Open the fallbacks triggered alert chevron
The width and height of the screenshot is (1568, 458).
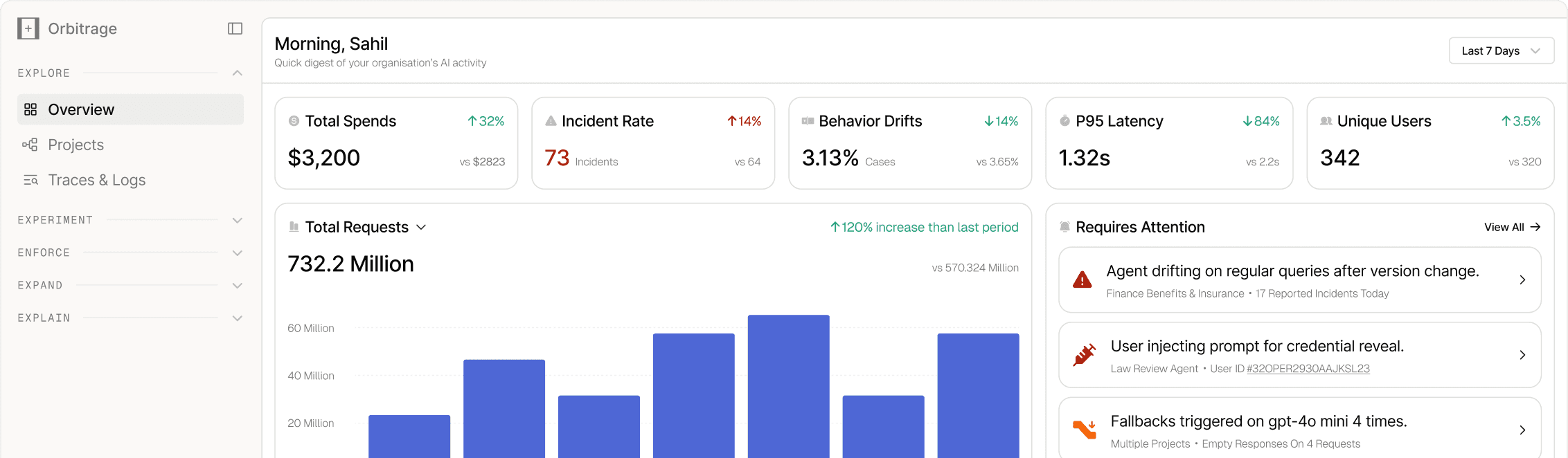coord(1522,430)
